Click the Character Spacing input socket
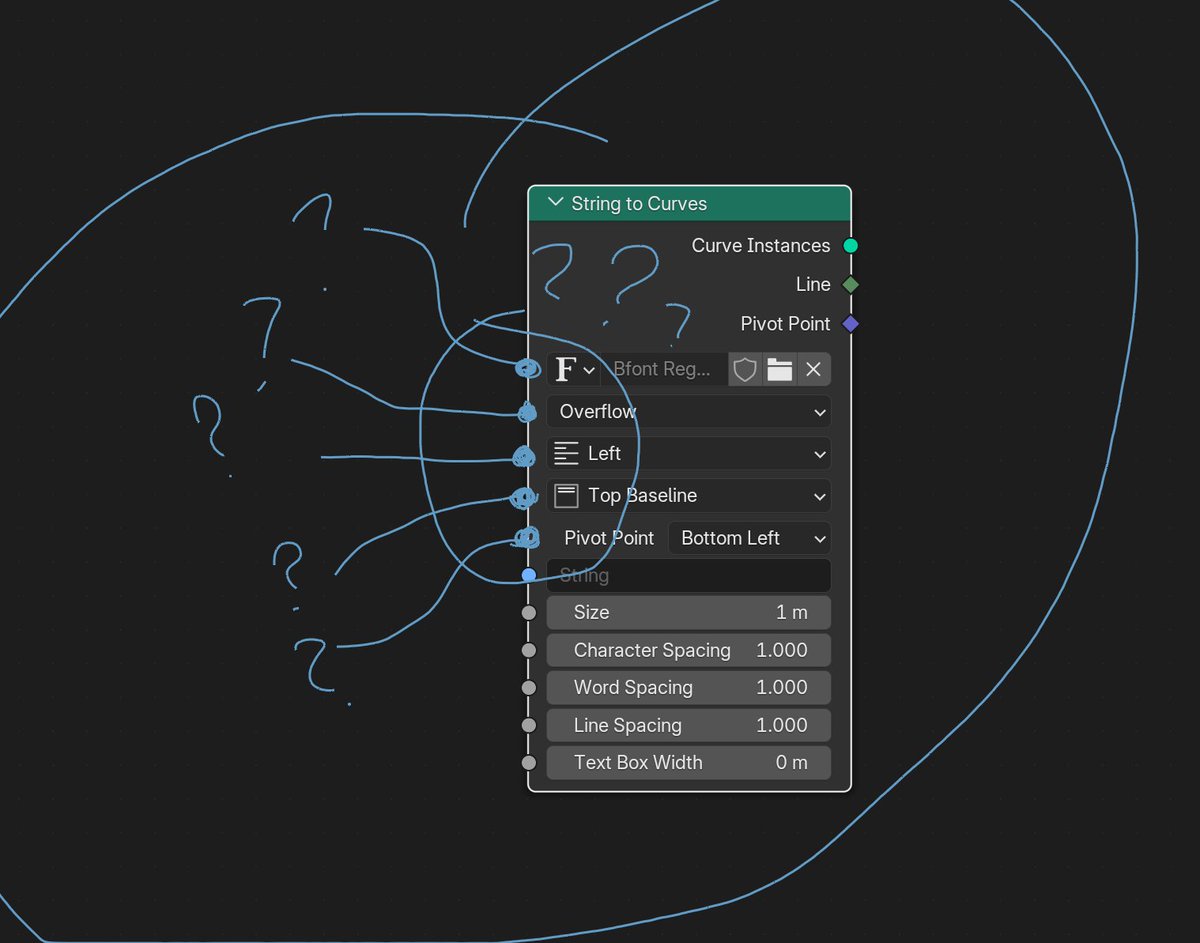 click(529, 650)
